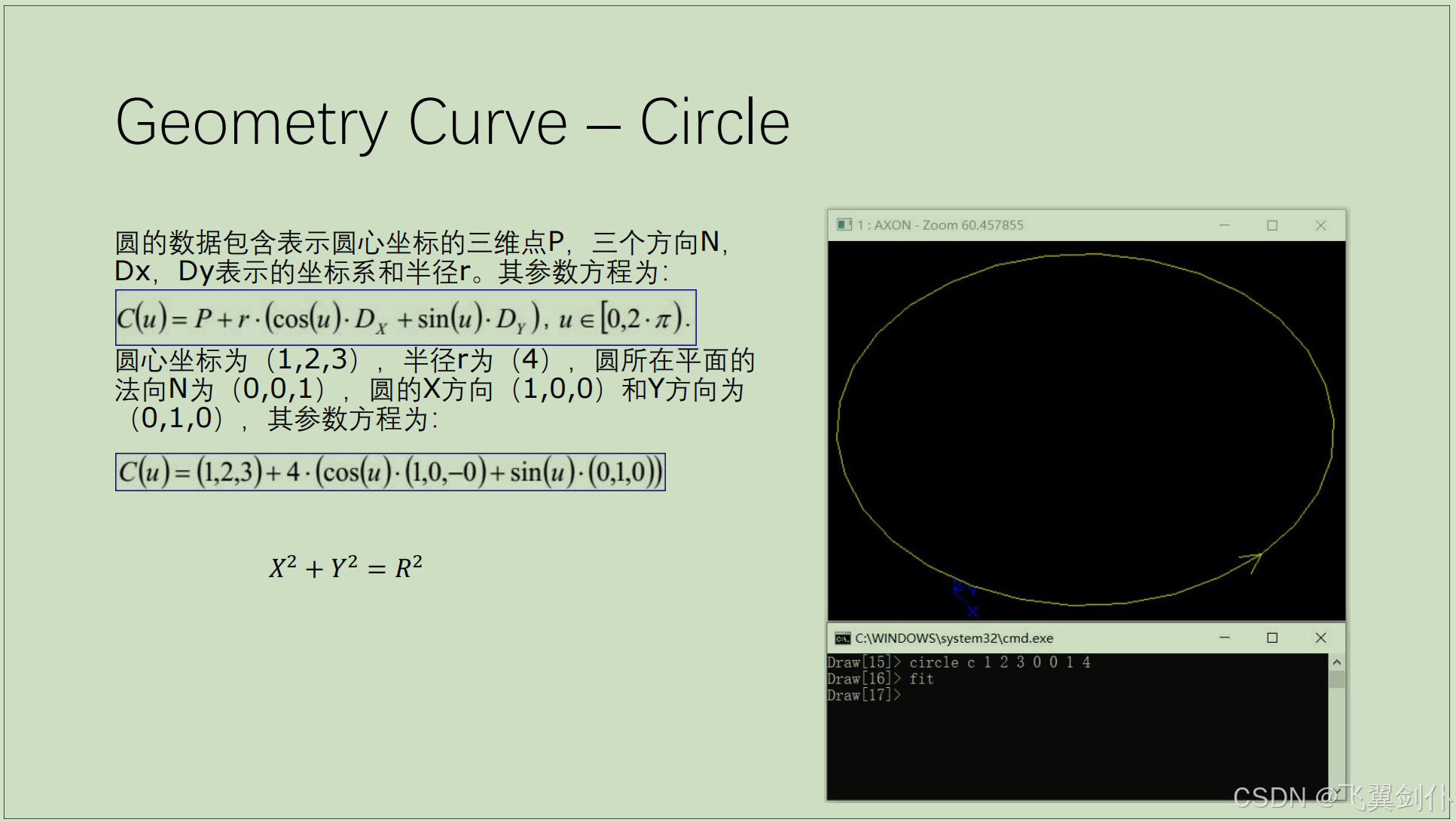Screen dimensions: 1456x822
Task: Minimize the cmd.exe console window
Action: (1224, 638)
